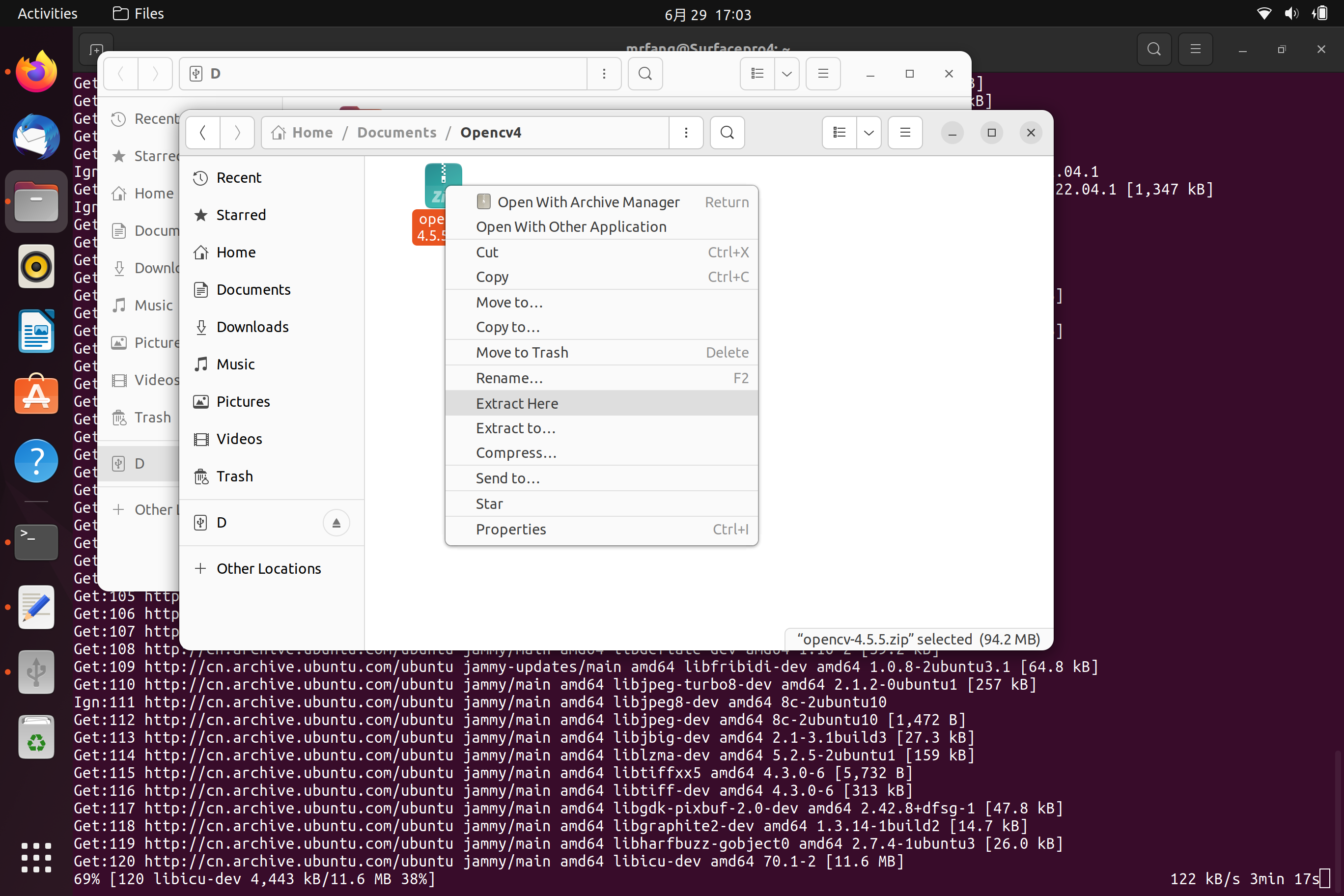The height and width of the screenshot is (896, 1344).
Task: Open Music in front Files sidebar
Action: click(272, 364)
